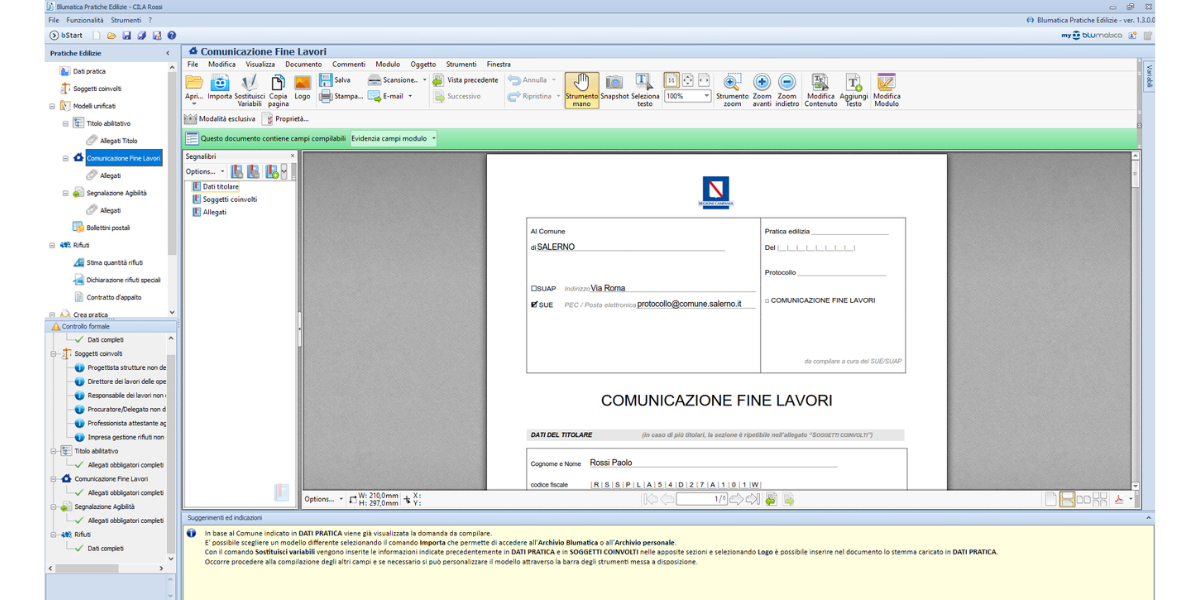The image size is (1200, 600).
Task: Open the Sostituisci Variabili tool
Action: [x=250, y=87]
